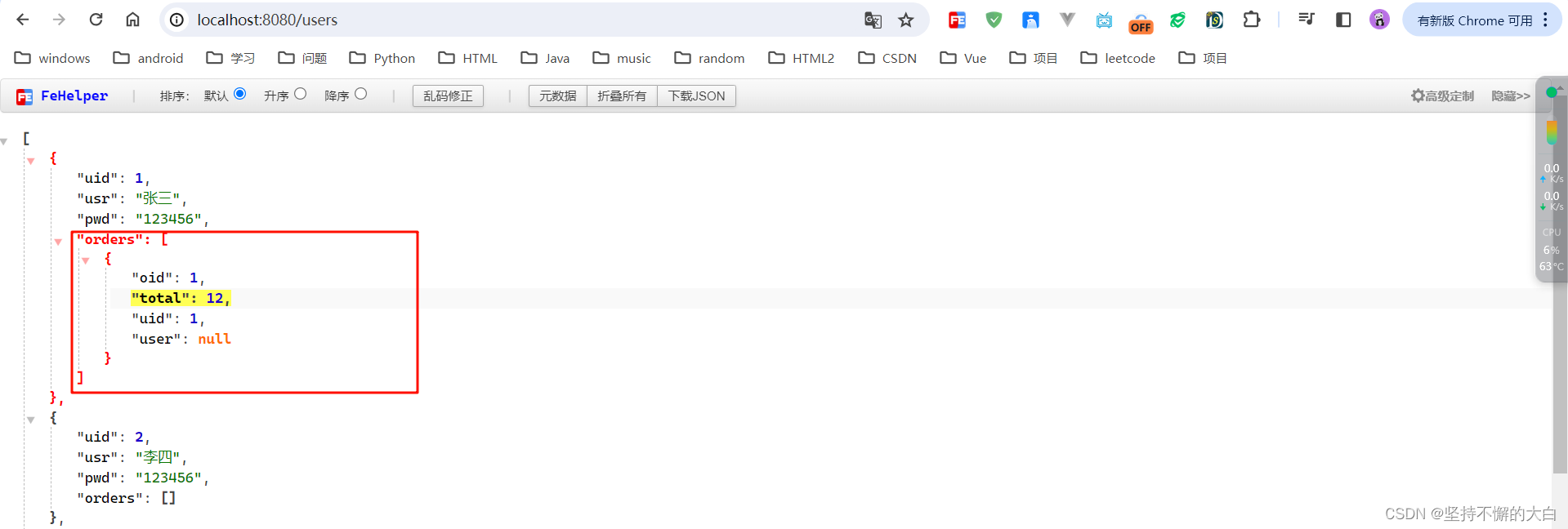Bookmark this page with star icon
Image resolution: width=1568 pixels, height=529 pixels.
pos(905,20)
